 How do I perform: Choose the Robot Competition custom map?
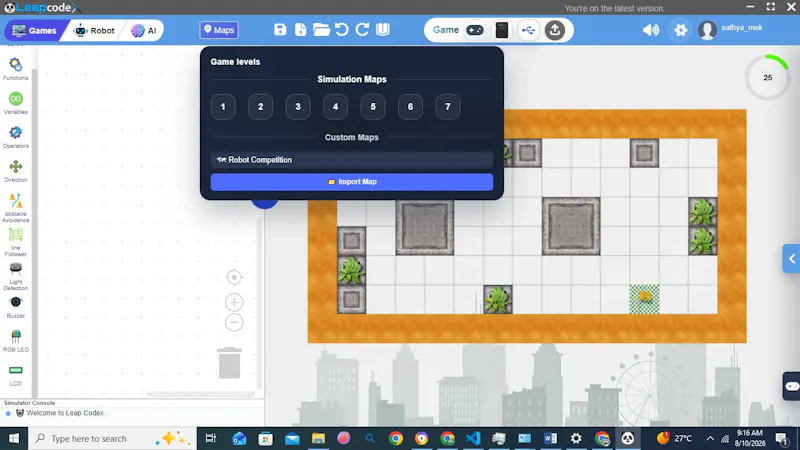(352, 160)
